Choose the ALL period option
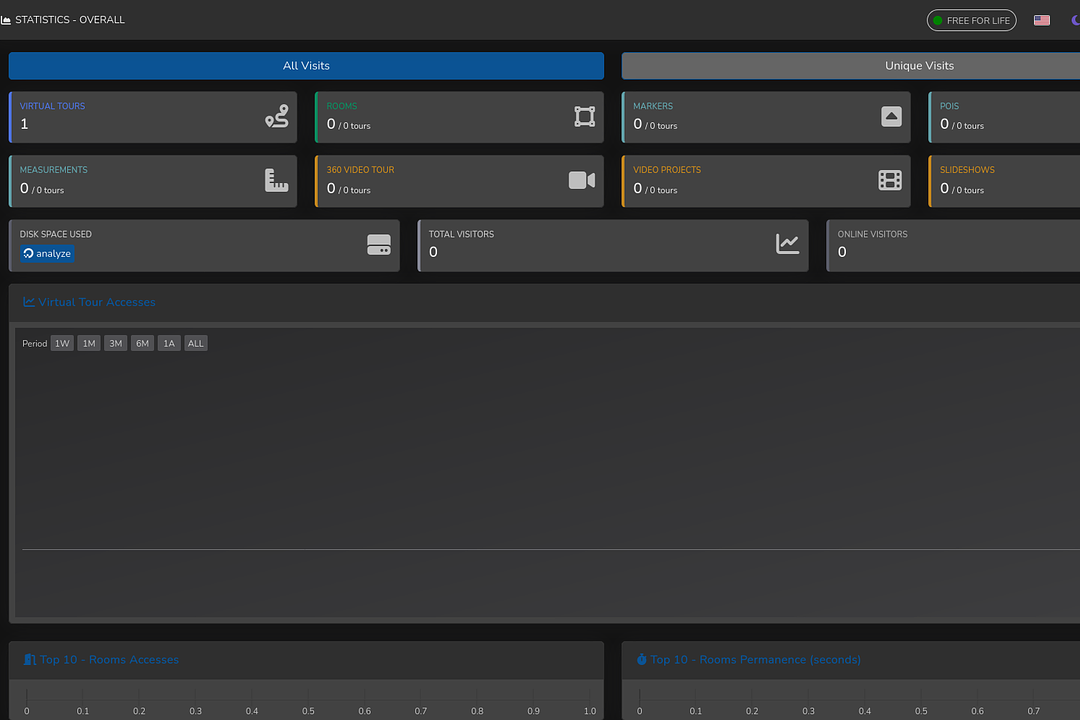Image resolution: width=1080 pixels, height=720 pixels. 196,343
